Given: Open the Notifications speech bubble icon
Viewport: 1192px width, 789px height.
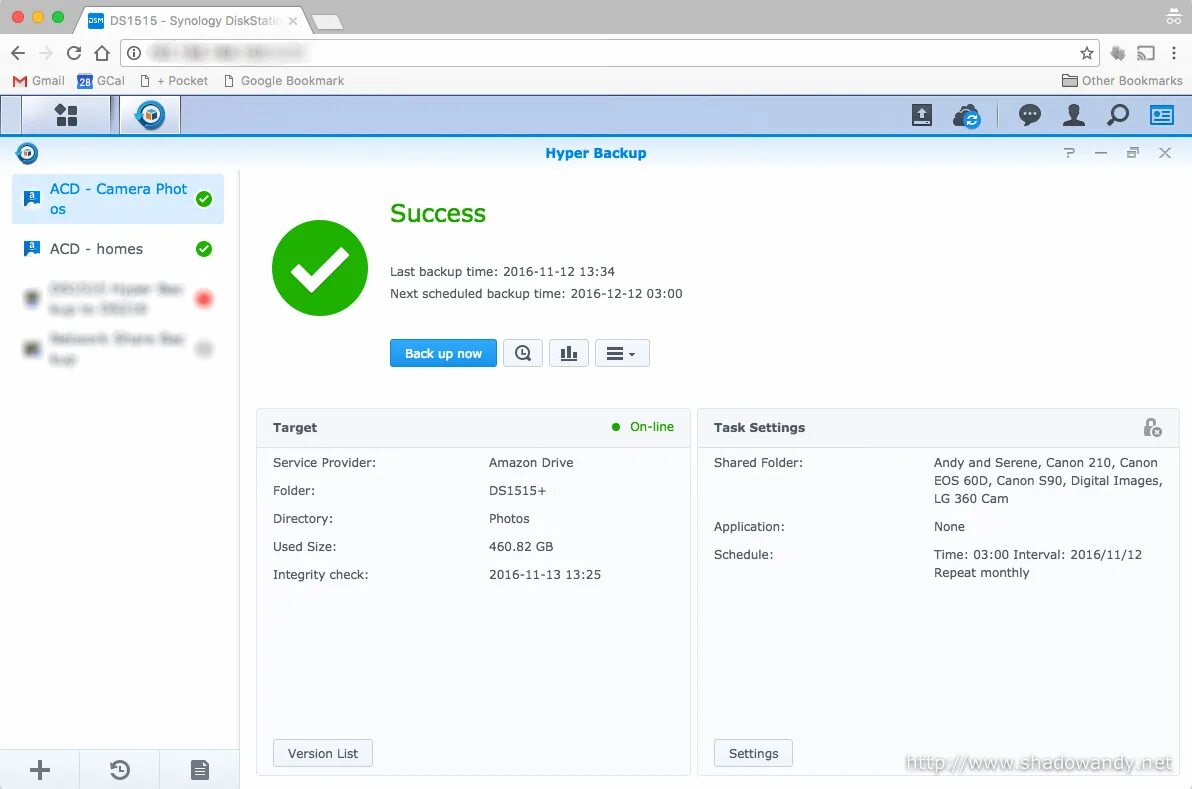Looking at the screenshot, I should [x=1029, y=116].
